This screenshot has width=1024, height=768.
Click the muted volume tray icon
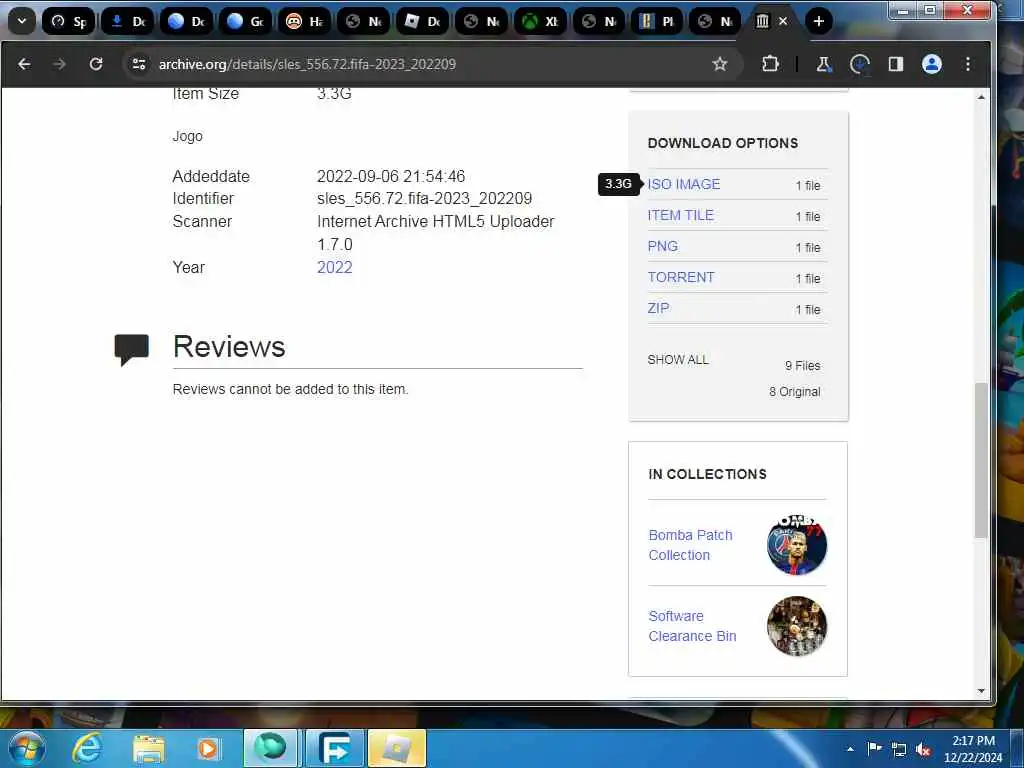click(923, 750)
